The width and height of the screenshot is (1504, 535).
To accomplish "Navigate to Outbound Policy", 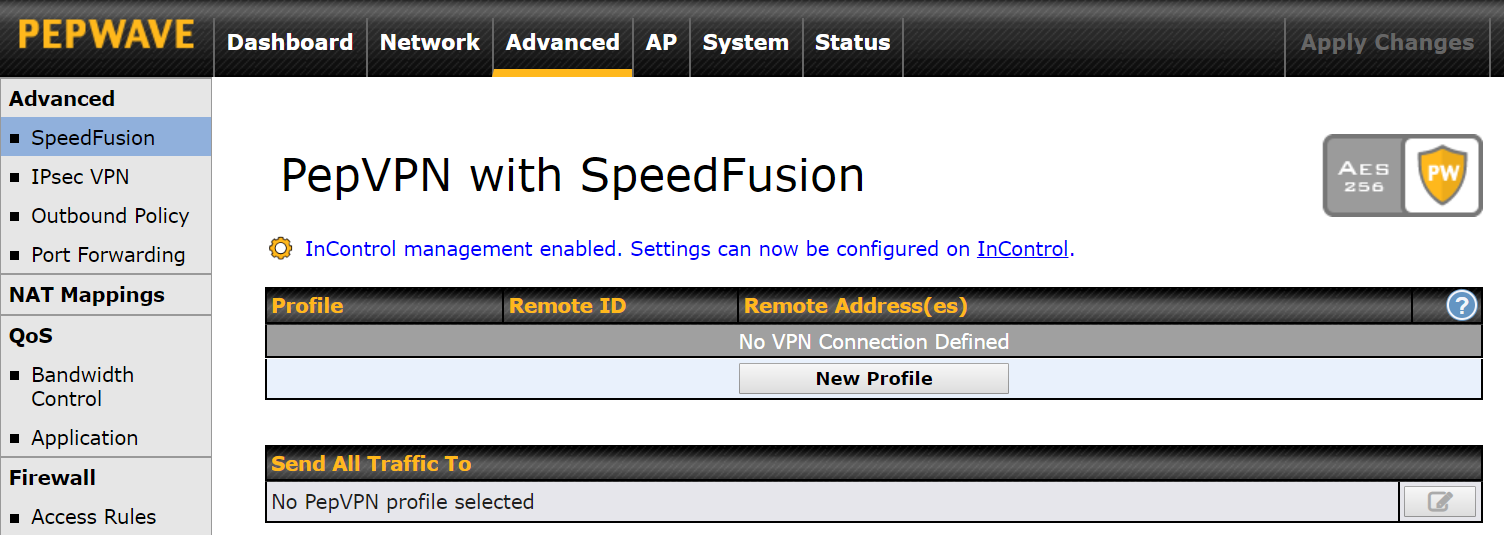I will (x=110, y=216).
